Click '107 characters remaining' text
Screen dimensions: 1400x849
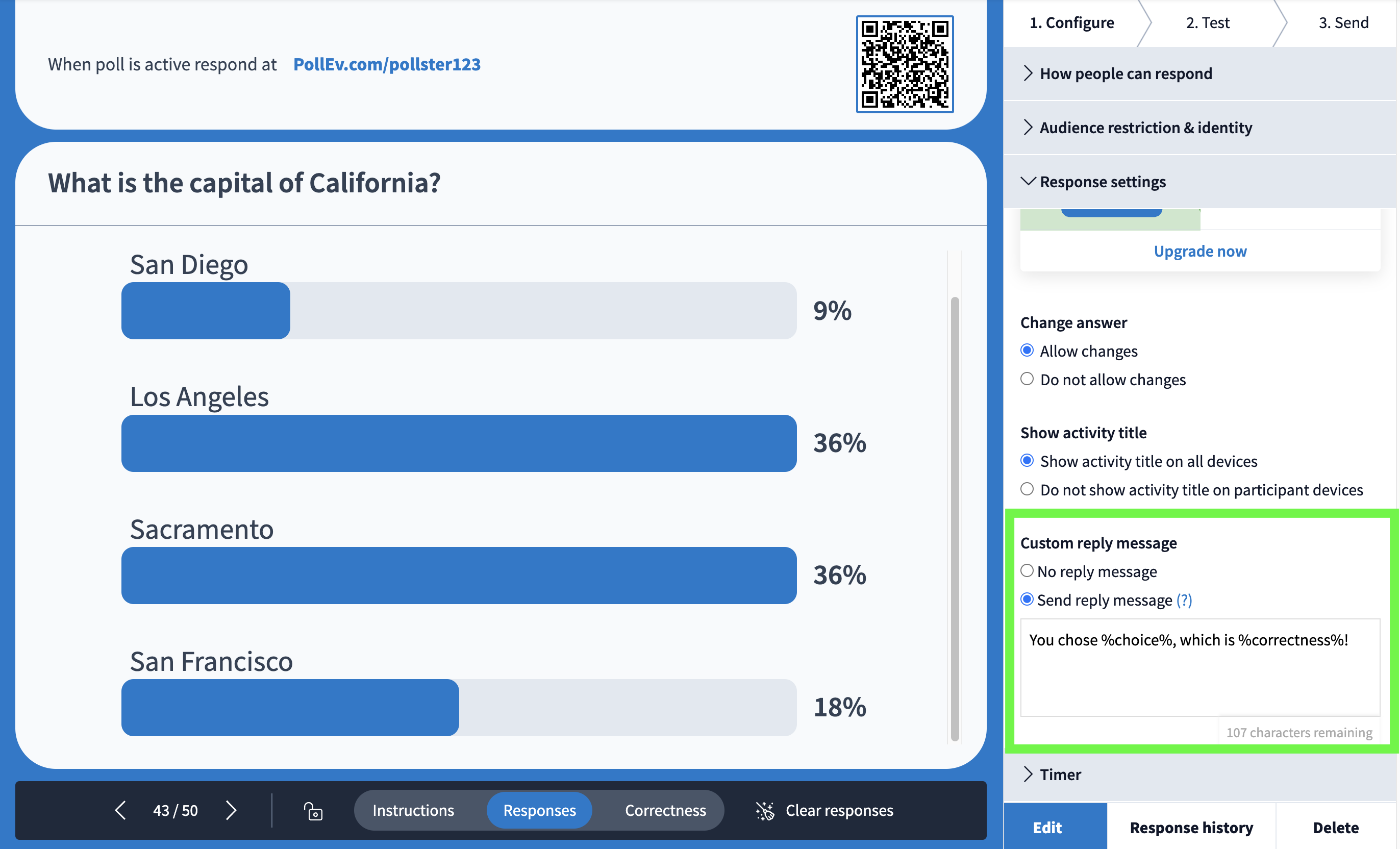pos(1299,733)
